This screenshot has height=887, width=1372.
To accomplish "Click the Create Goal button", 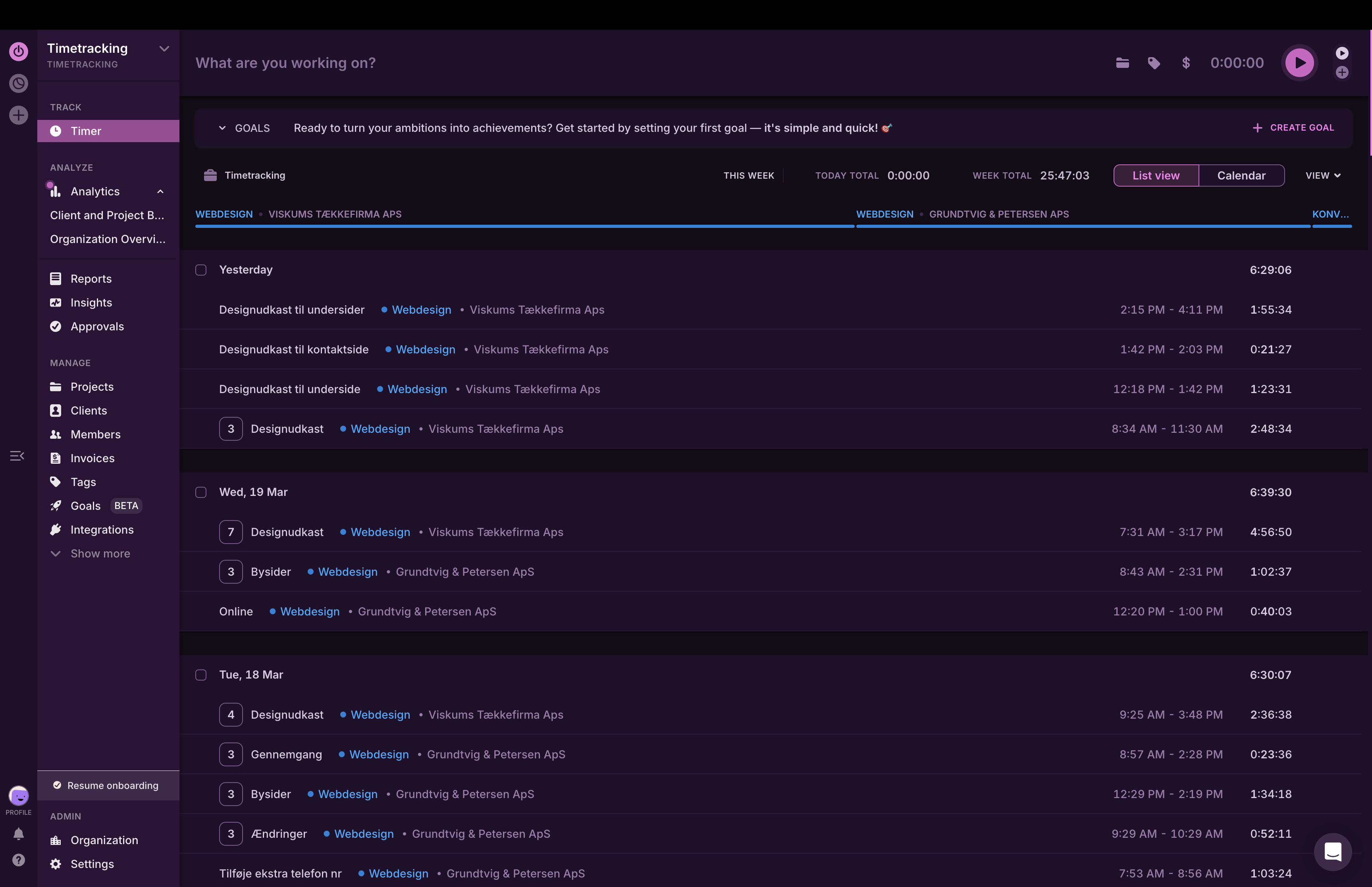I will pyautogui.click(x=1293, y=128).
